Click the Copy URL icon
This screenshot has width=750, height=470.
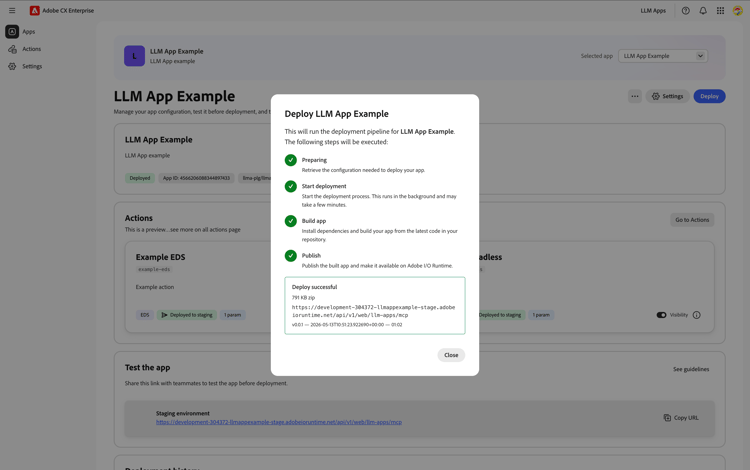point(667,418)
